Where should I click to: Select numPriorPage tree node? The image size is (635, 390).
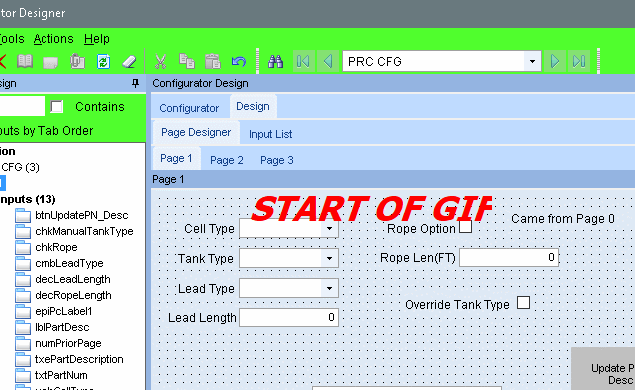tap(68, 343)
